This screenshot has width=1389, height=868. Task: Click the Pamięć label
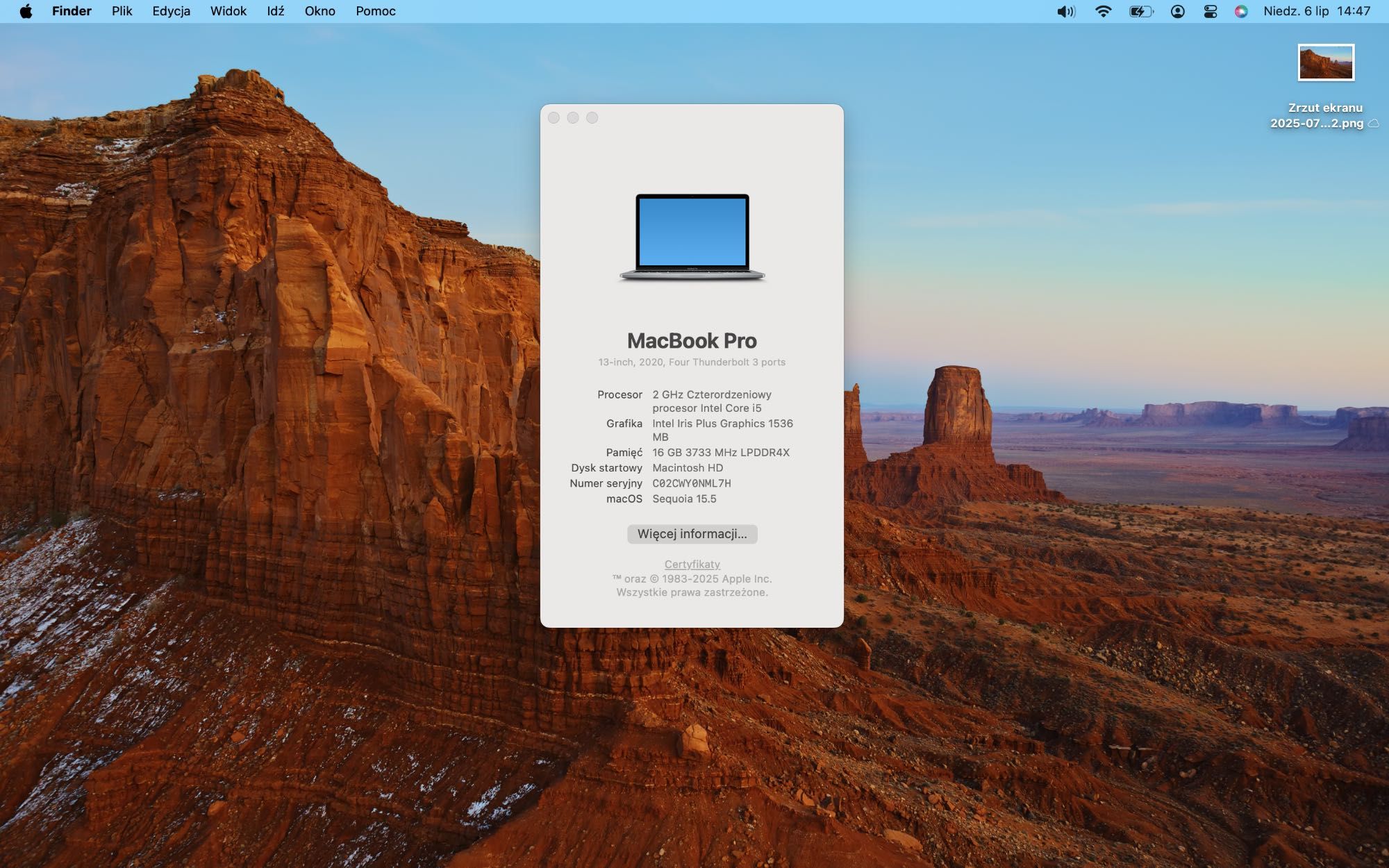click(x=624, y=453)
